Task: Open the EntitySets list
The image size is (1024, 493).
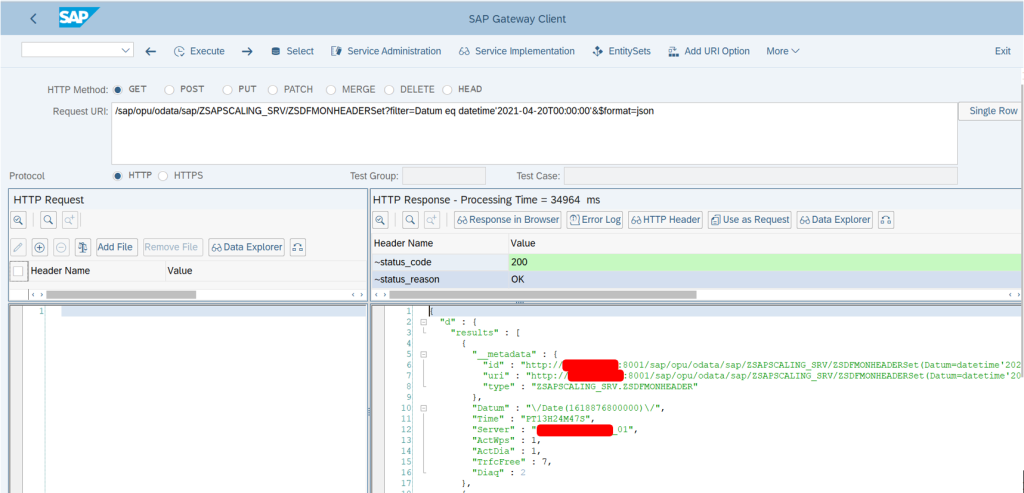Action: coord(621,51)
